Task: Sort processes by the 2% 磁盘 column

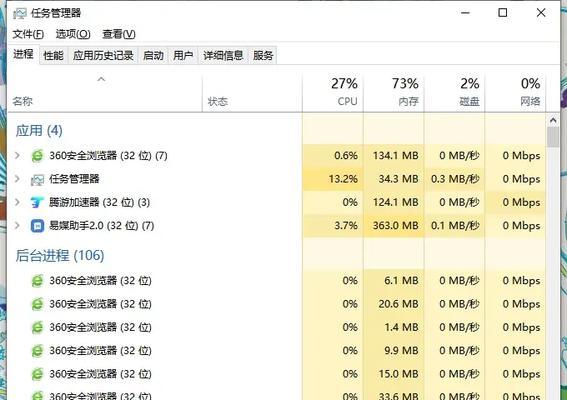Action: (x=455, y=92)
